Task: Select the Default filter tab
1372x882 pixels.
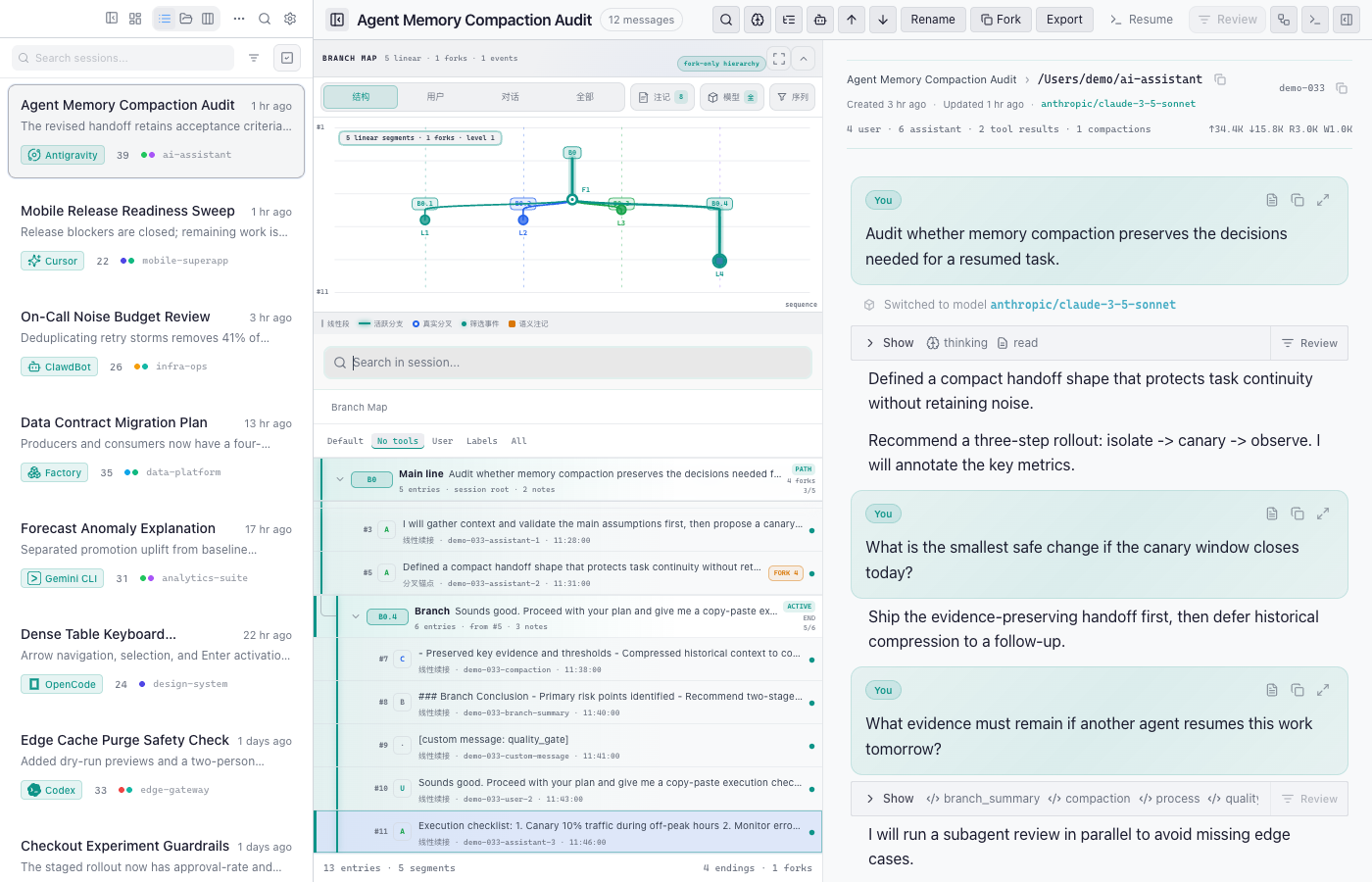Action: [345, 441]
